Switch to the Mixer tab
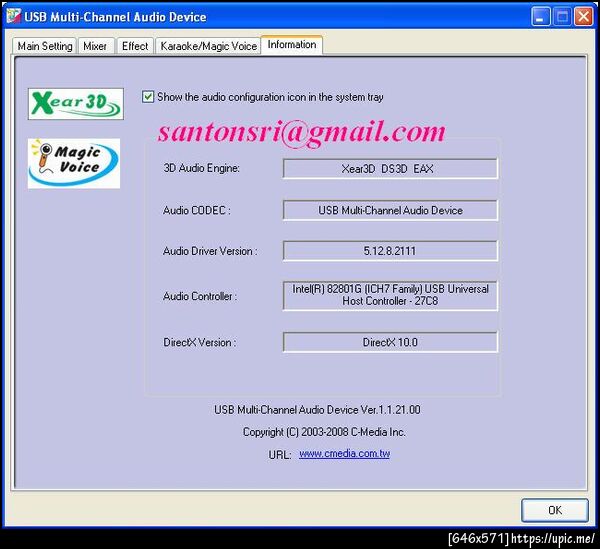Image resolution: width=600 pixels, height=549 pixels. tap(95, 46)
